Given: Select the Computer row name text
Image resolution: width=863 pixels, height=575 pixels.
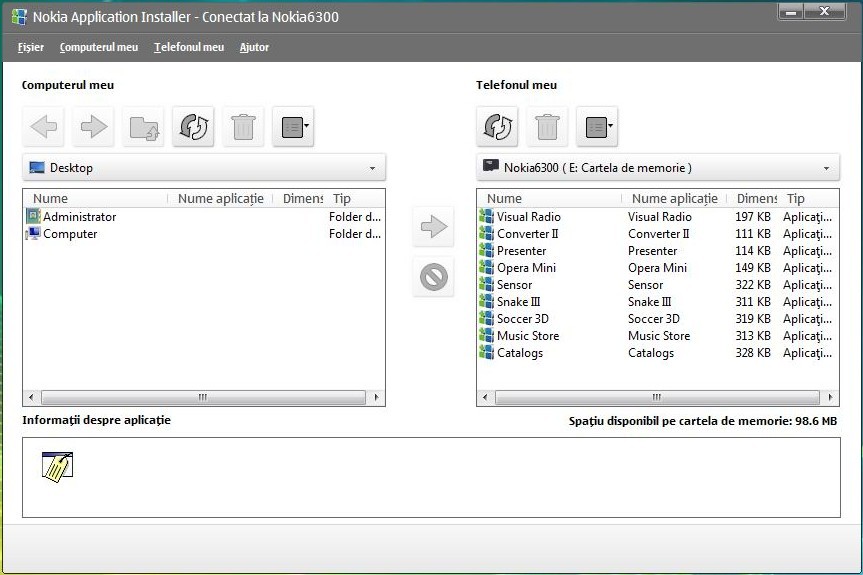Looking at the screenshot, I should [70, 234].
